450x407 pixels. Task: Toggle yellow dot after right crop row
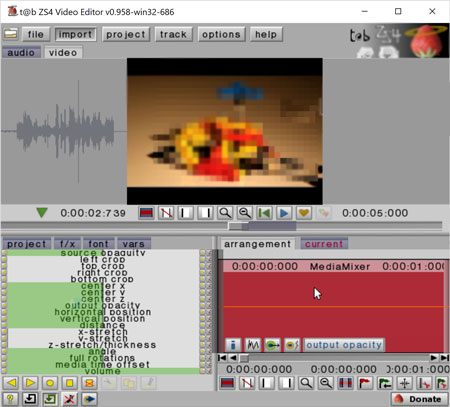coord(202,273)
